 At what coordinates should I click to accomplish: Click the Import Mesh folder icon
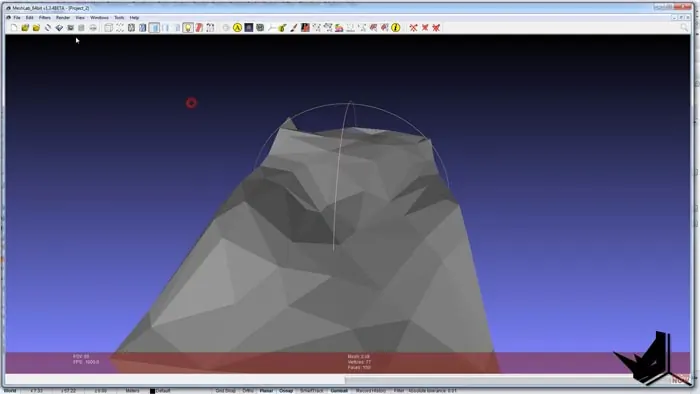coord(36,28)
